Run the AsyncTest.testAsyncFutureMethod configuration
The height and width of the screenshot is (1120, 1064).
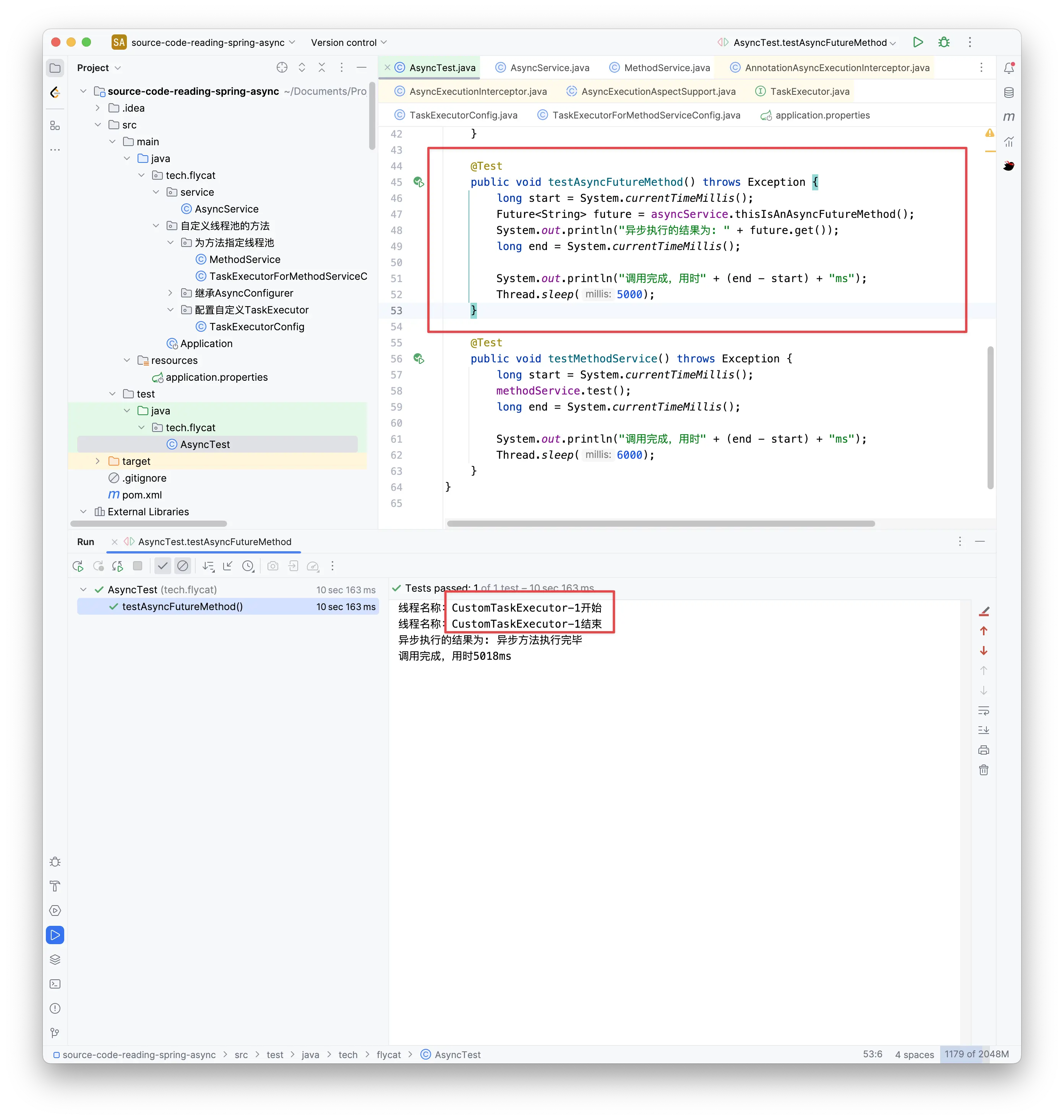click(918, 42)
